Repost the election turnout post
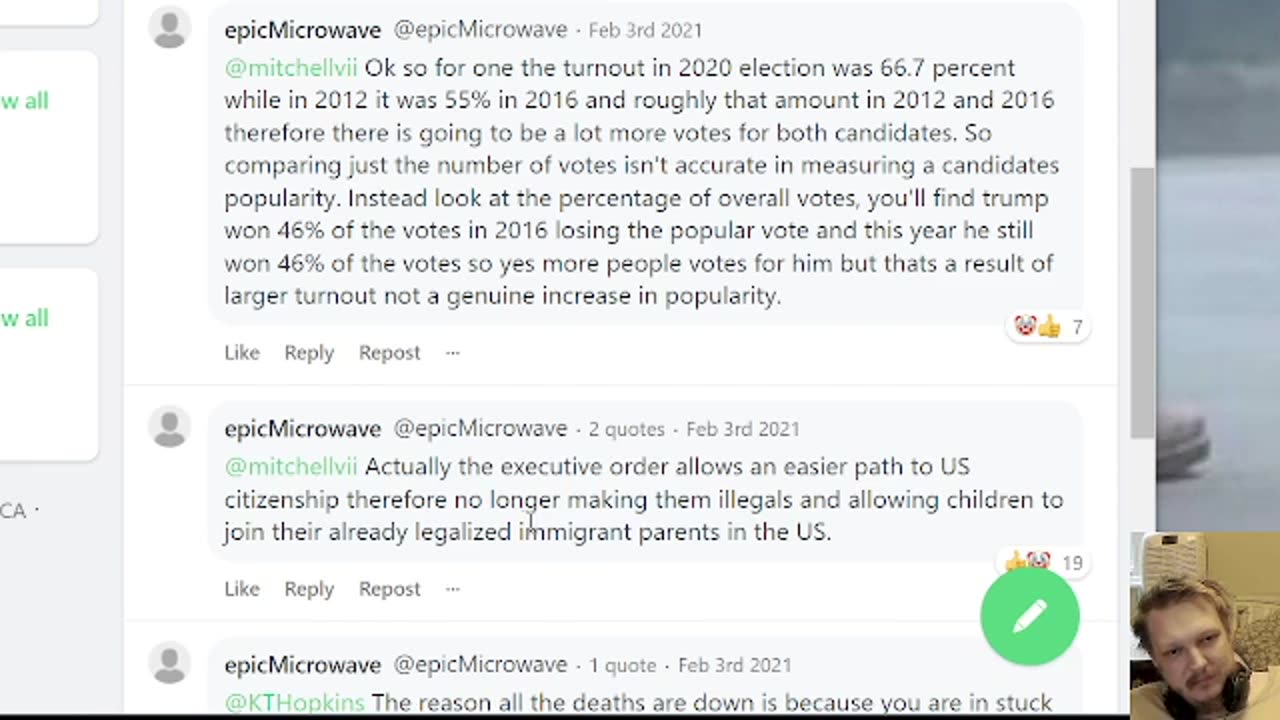Image resolution: width=1280 pixels, height=720 pixels. click(389, 353)
